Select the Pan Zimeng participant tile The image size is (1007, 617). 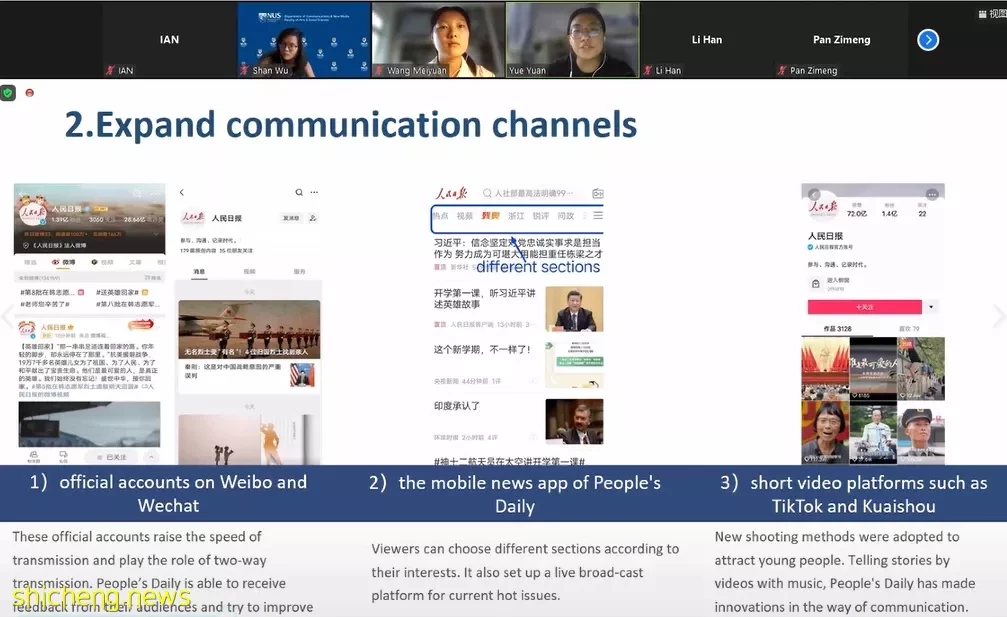[841, 40]
